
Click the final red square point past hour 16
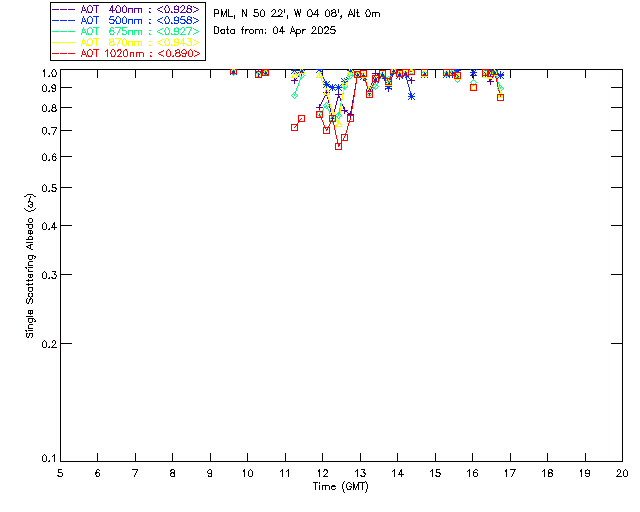(x=500, y=97)
